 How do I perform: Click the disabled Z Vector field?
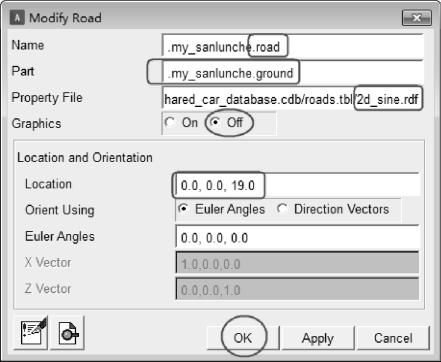pos(297,290)
